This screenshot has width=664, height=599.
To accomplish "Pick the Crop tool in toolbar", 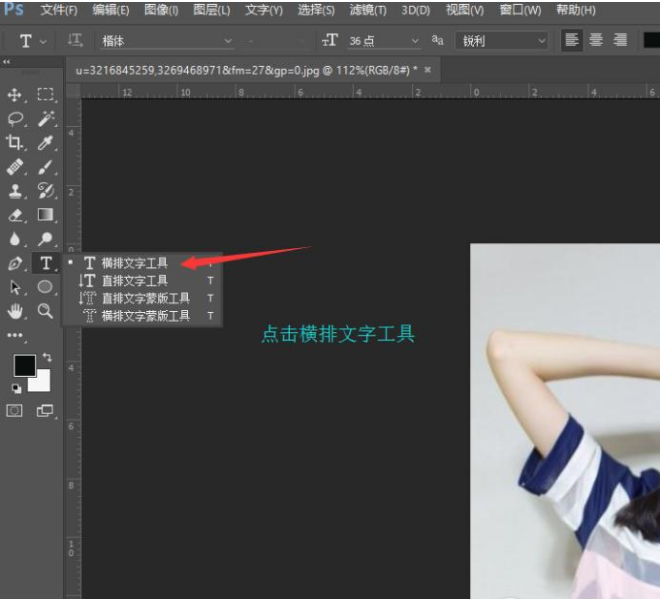I will [15, 142].
